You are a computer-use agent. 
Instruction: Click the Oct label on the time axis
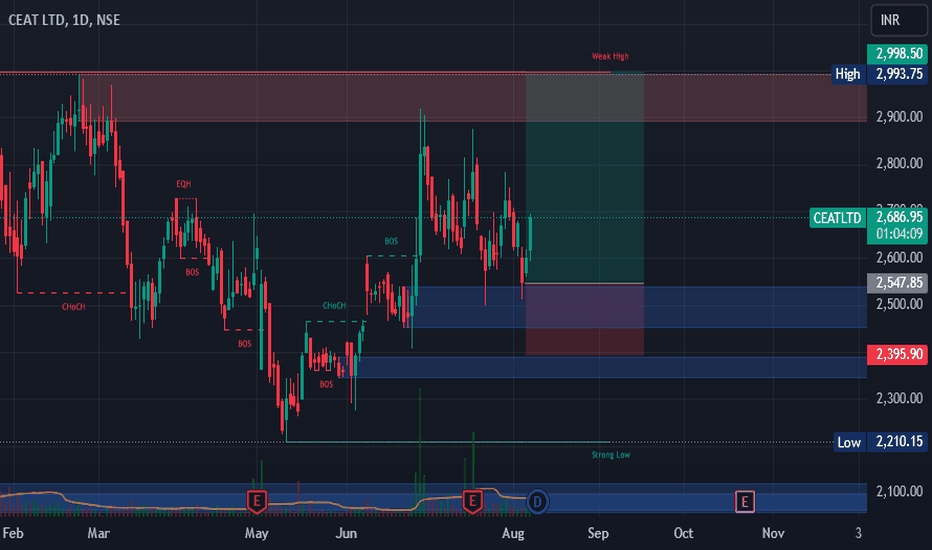click(x=684, y=533)
